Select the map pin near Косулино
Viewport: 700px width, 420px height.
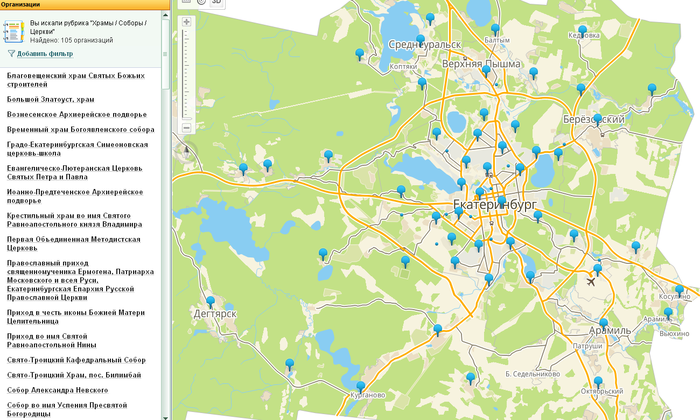tap(679, 291)
